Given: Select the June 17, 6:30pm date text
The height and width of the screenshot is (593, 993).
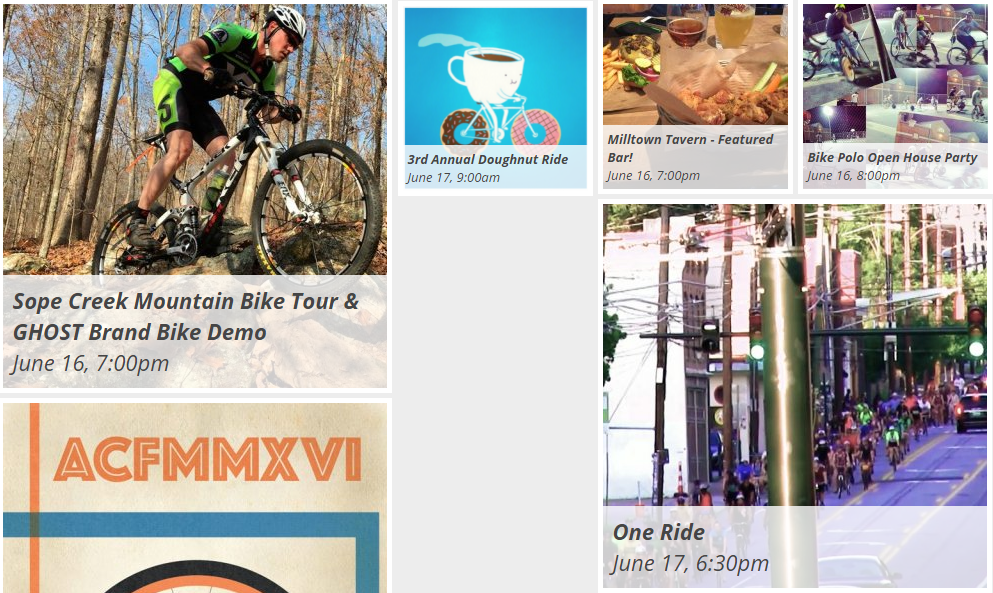Looking at the screenshot, I should pyautogui.click(x=690, y=563).
